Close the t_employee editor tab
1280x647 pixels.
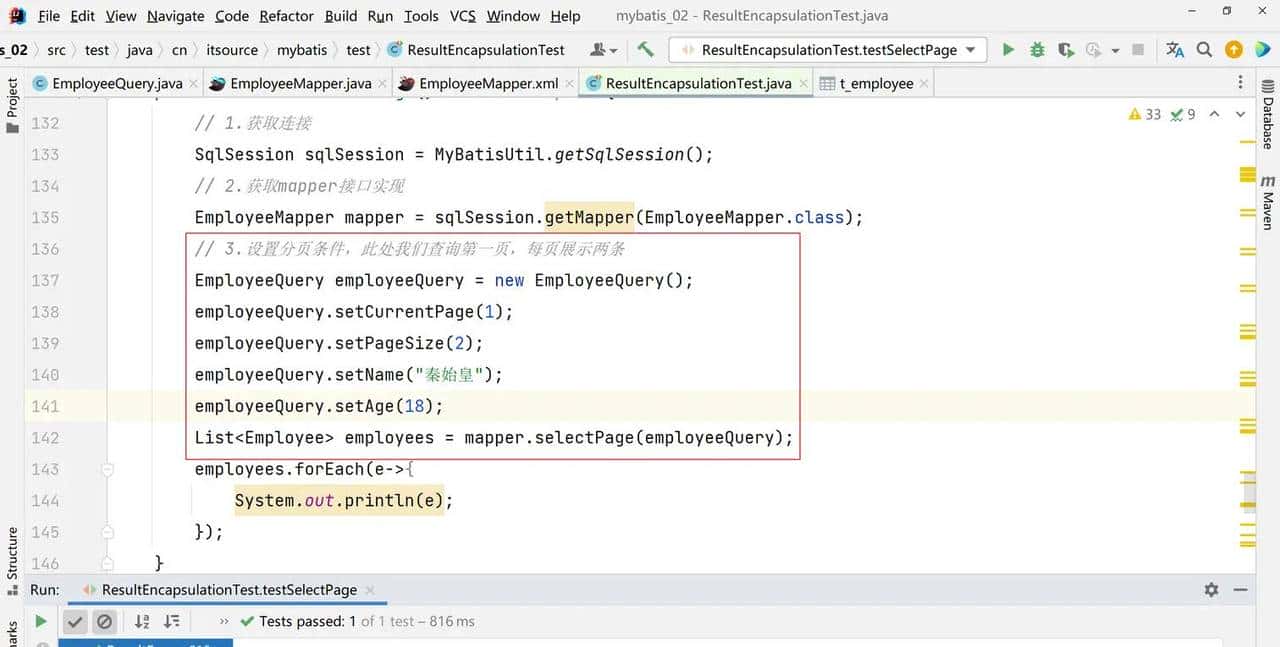click(923, 84)
